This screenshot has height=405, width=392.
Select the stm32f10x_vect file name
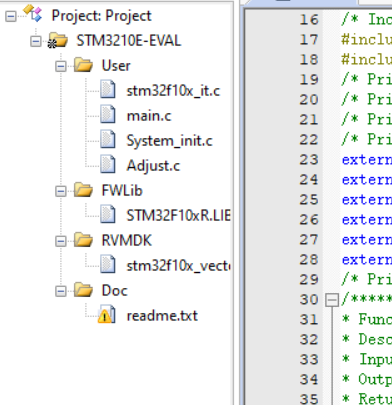click(178, 266)
